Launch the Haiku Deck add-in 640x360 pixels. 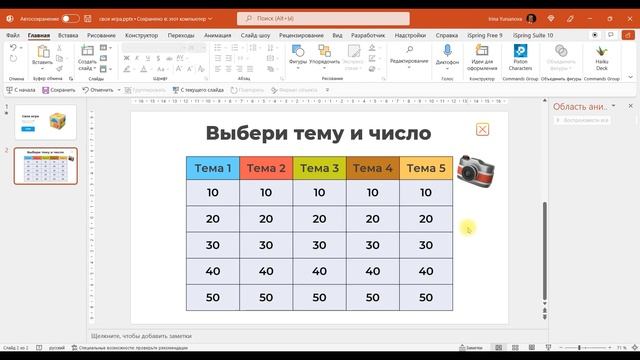point(602,57)
